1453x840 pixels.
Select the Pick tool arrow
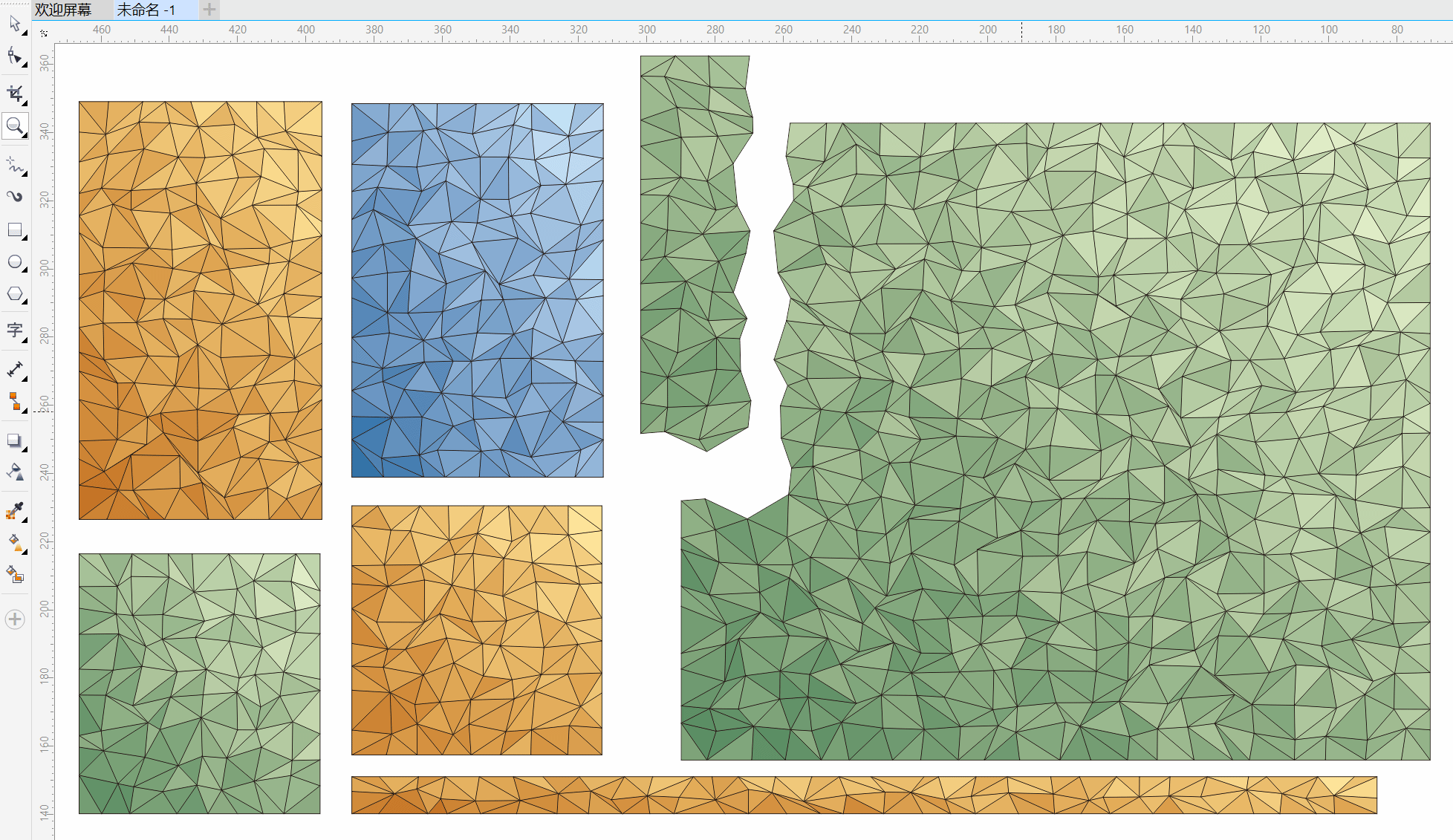(14, 24)
